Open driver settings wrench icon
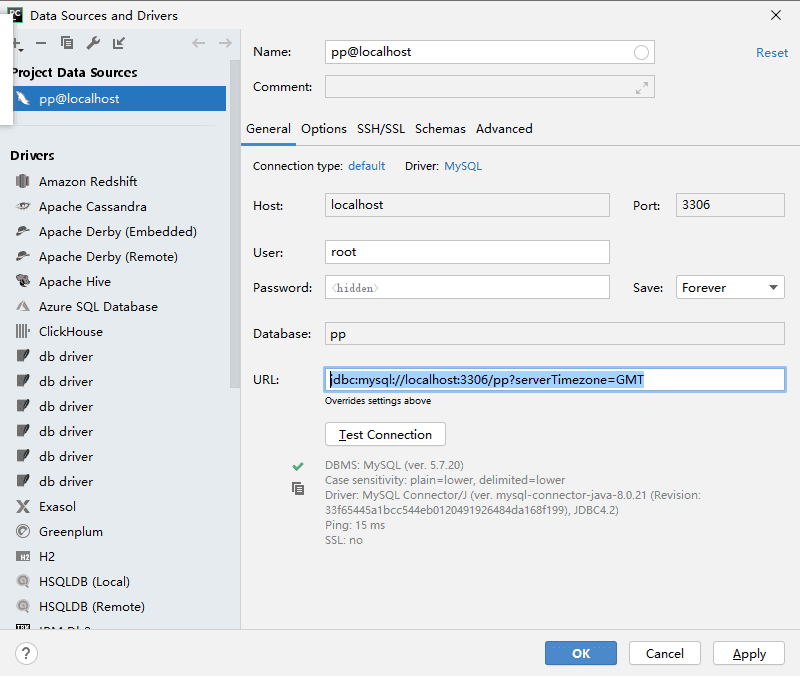The width and height of the screenshot is (800, 676). tap(93, 43)
